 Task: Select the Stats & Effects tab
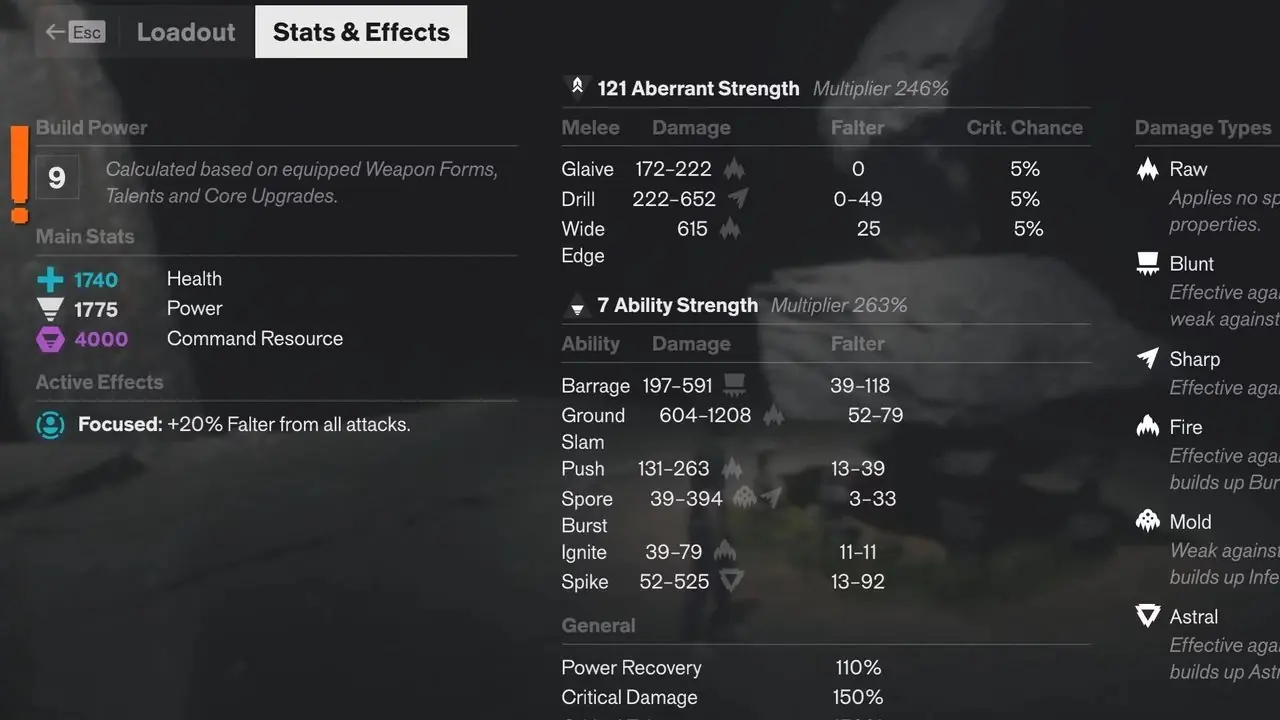pyautogui.click(x=361, y=32)
